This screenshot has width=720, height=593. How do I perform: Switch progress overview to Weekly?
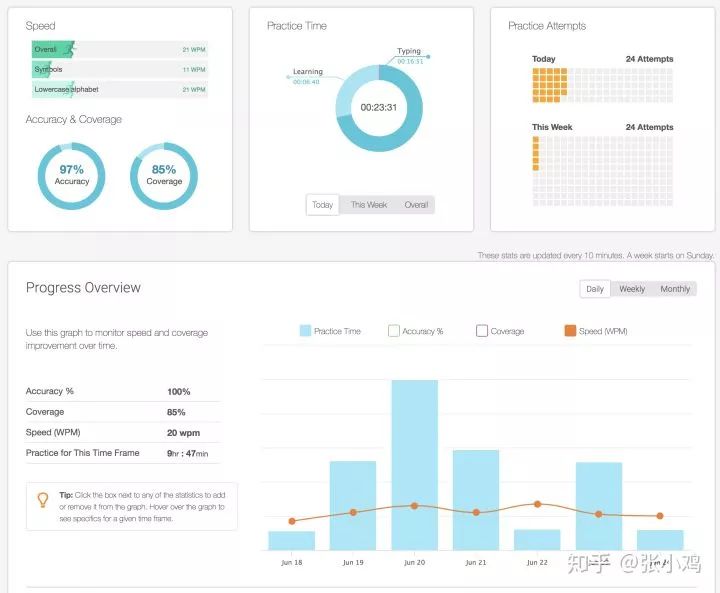(x=632, y=289)
